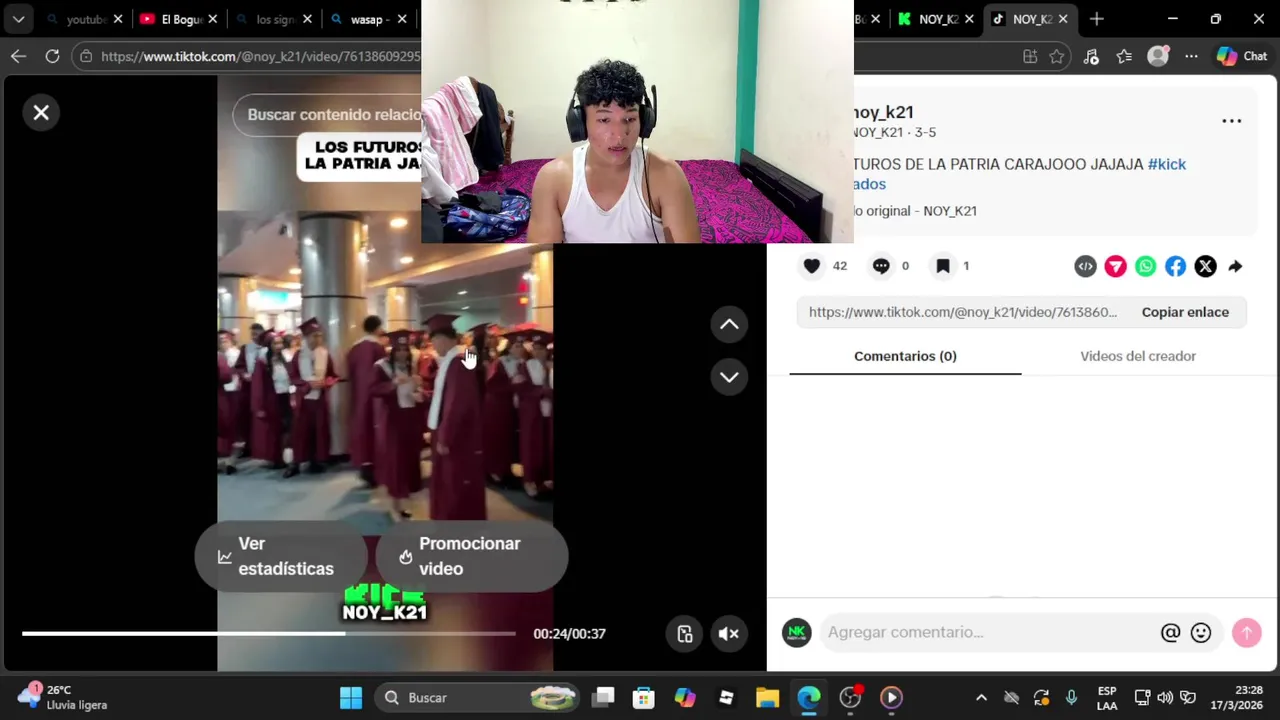Click Promocionar video button

471,556
